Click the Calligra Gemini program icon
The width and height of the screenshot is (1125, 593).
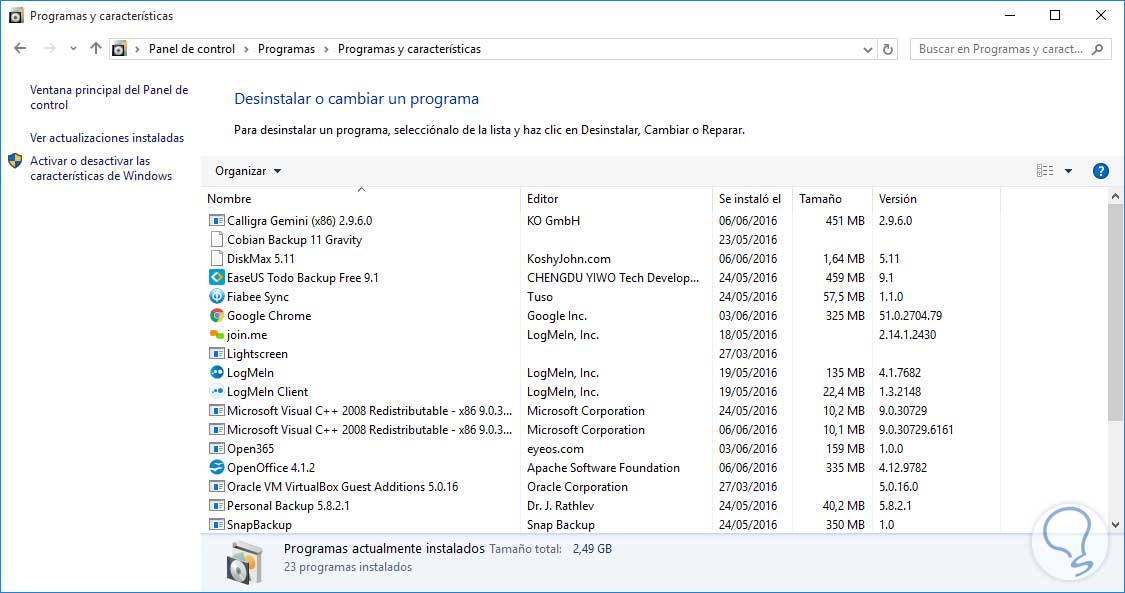[x=217, y=221]
